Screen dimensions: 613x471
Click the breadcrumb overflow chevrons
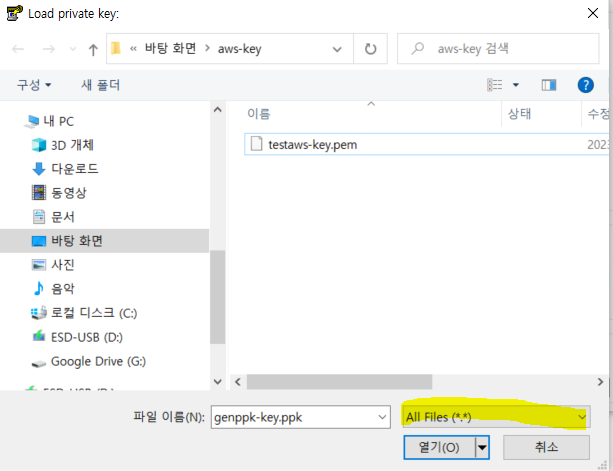(133, 49)
